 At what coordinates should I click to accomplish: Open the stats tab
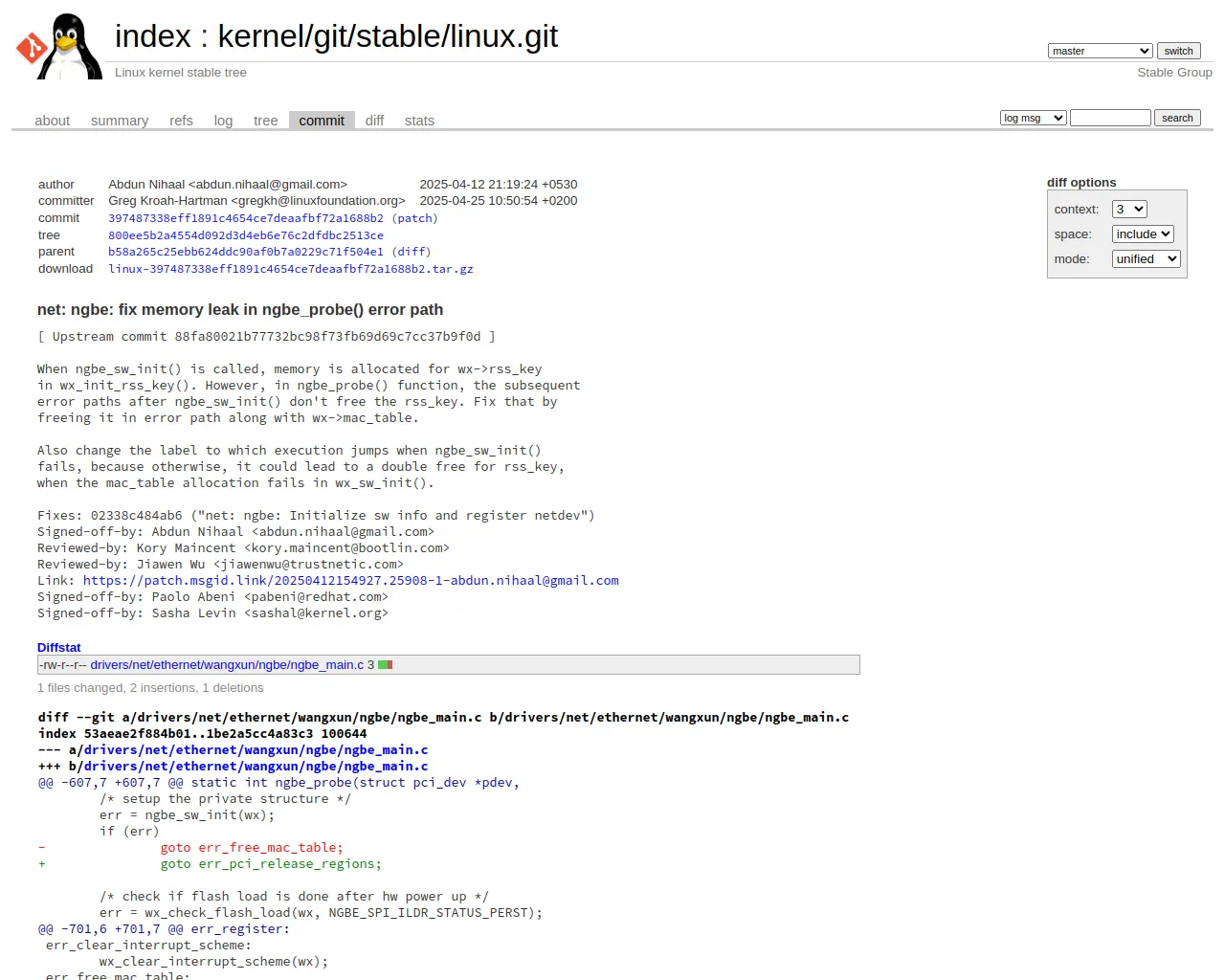419,121
